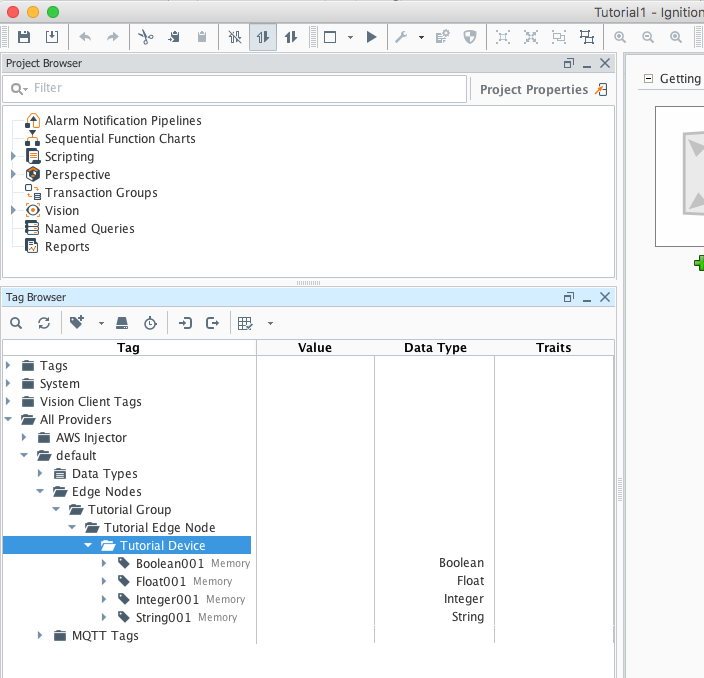
Task: Collapse the Tutorial Device folder
Action: click(89, 546)
